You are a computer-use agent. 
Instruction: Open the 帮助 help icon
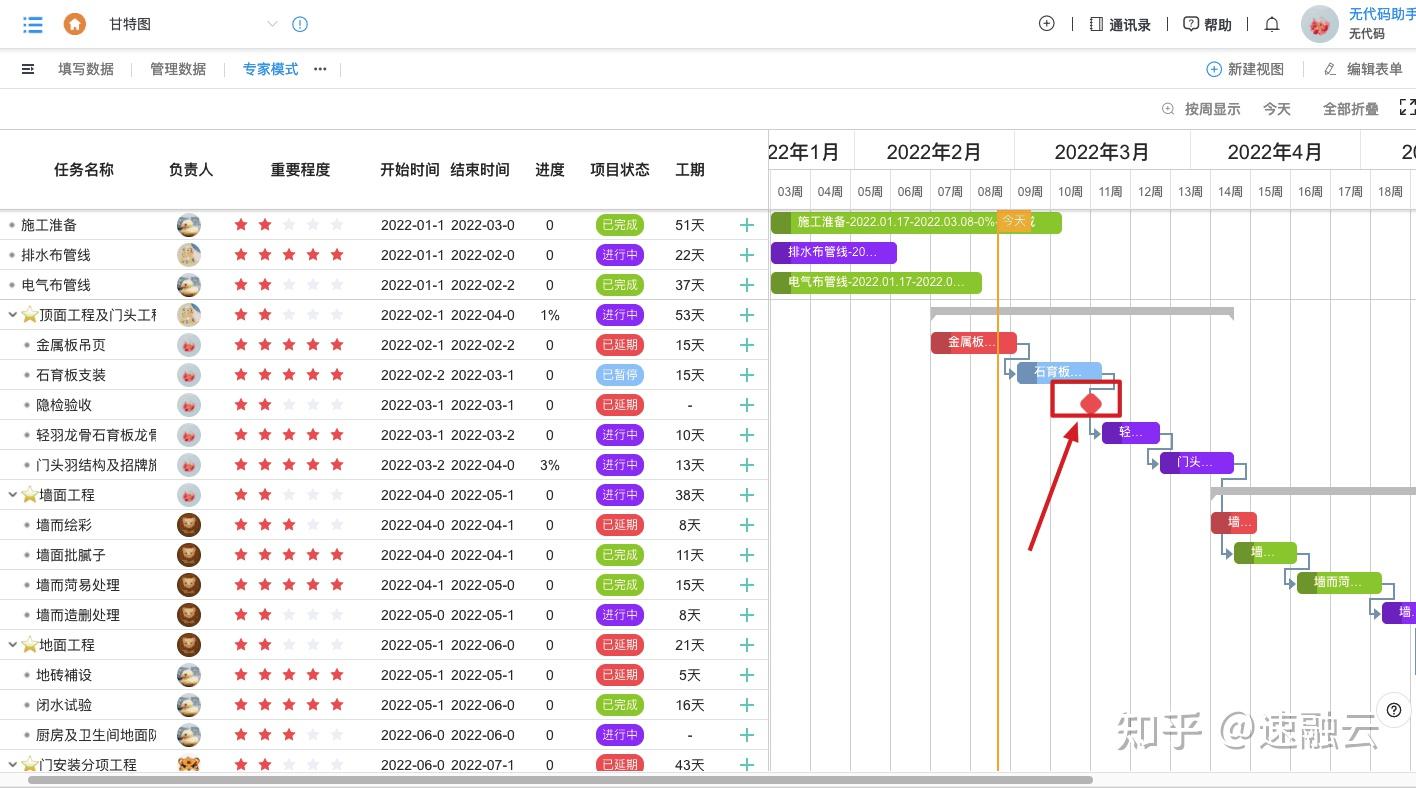pos(1189,24)
